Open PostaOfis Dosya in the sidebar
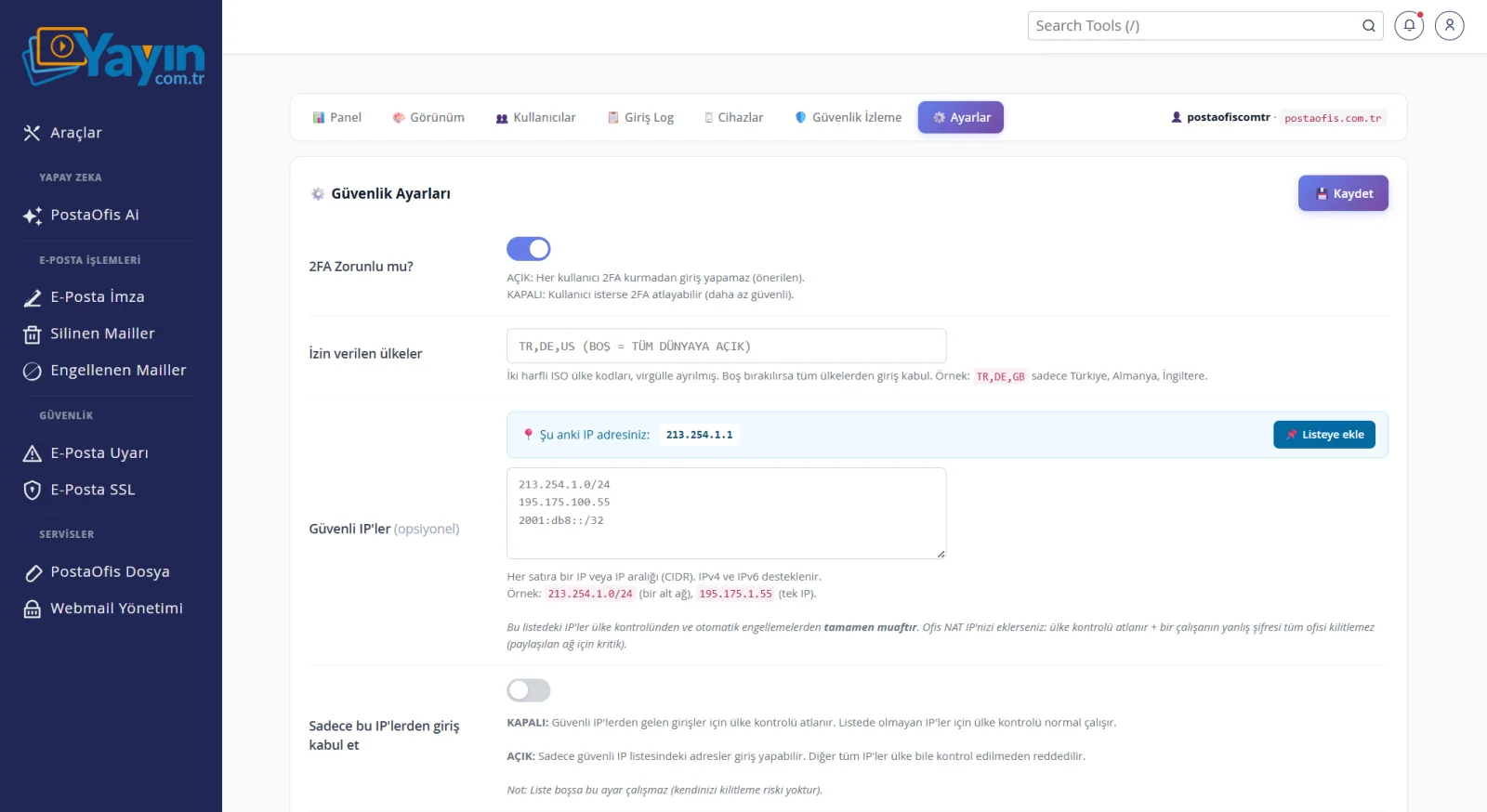Viewport: 1487px width, 812px height. (112, 572)
